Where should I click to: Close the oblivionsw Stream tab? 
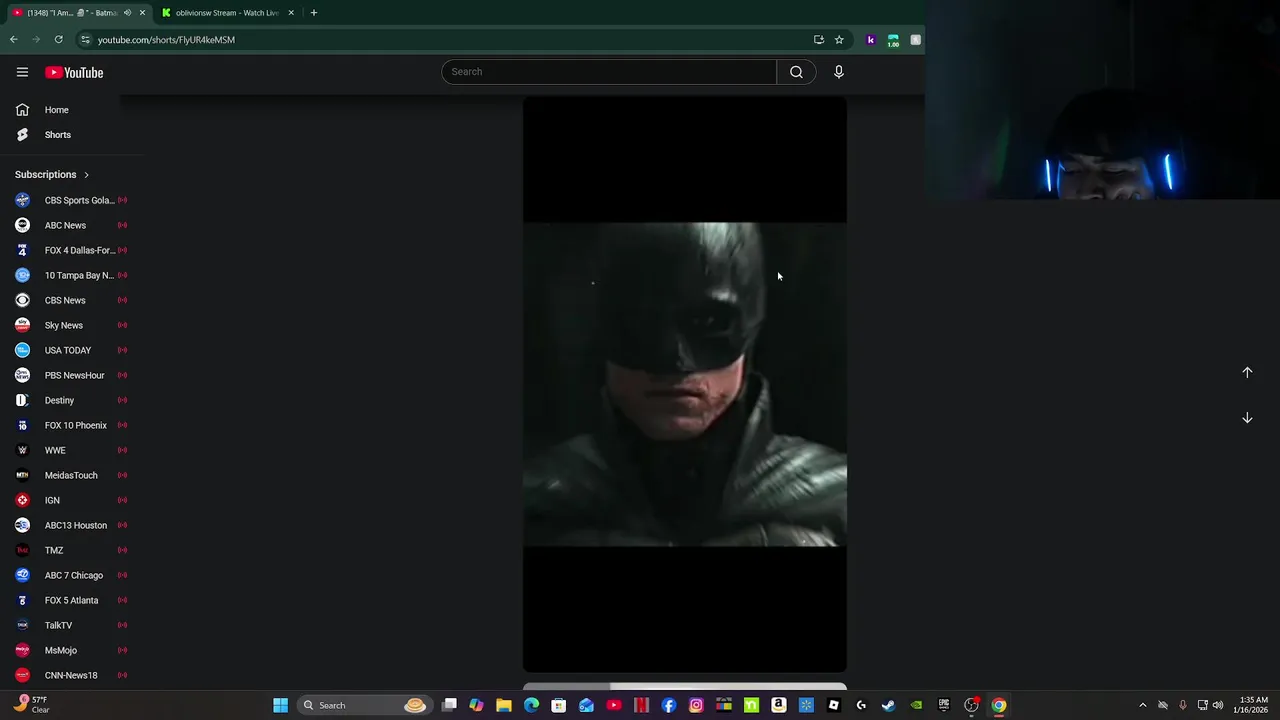(x=291, y=13)
